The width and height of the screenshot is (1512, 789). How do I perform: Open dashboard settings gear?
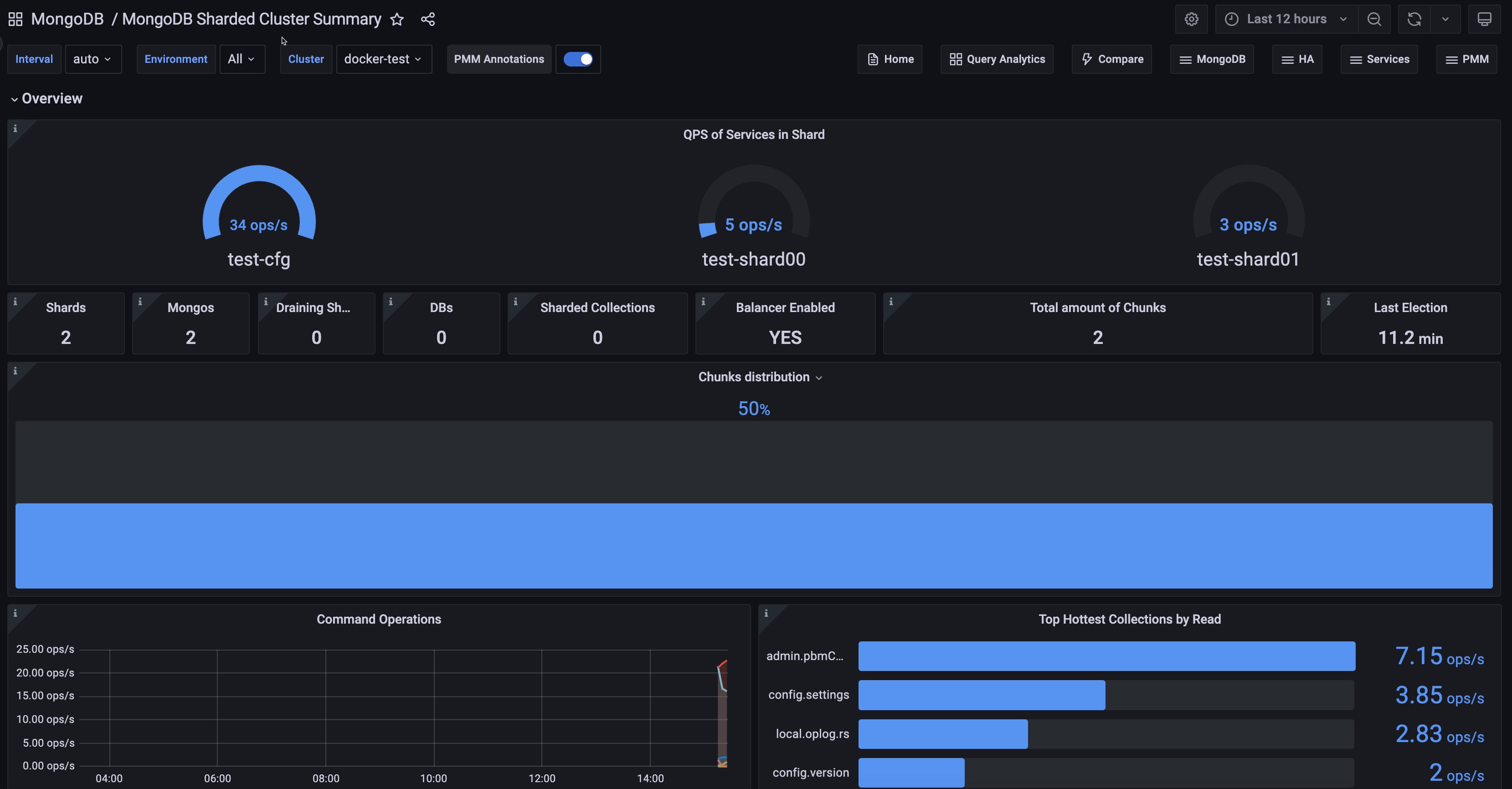point(1191,19)
